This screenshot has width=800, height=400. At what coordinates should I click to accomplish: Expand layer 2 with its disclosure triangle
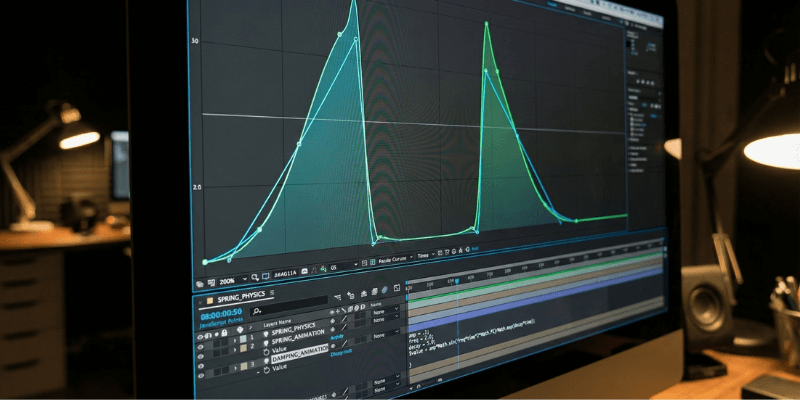pos(235,349)
